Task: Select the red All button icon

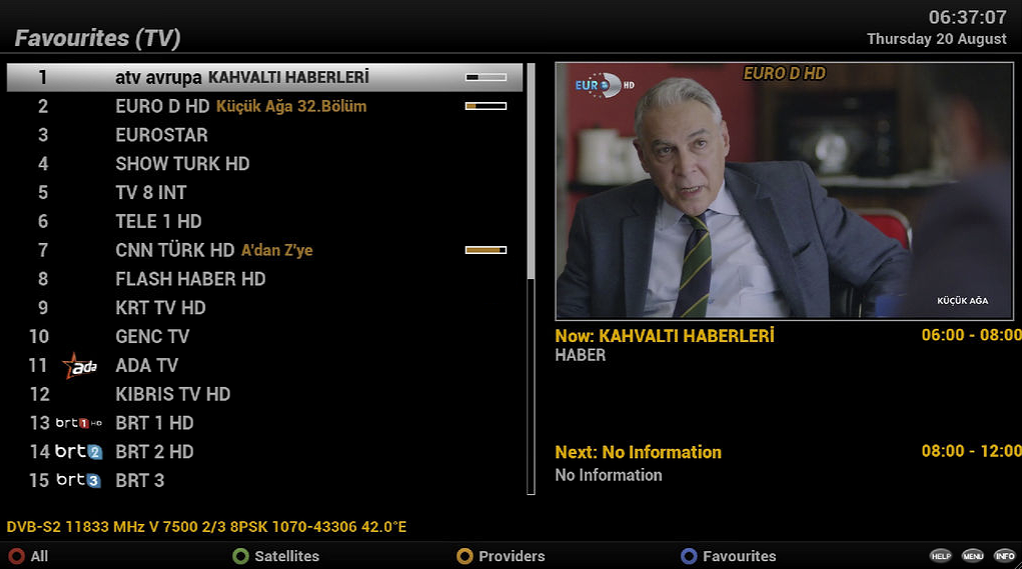Action: coord(16,556)
